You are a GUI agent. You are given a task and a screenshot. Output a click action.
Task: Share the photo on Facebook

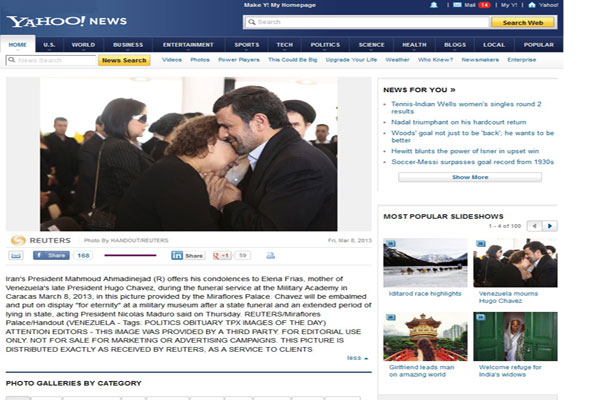[x=54, y=255]
